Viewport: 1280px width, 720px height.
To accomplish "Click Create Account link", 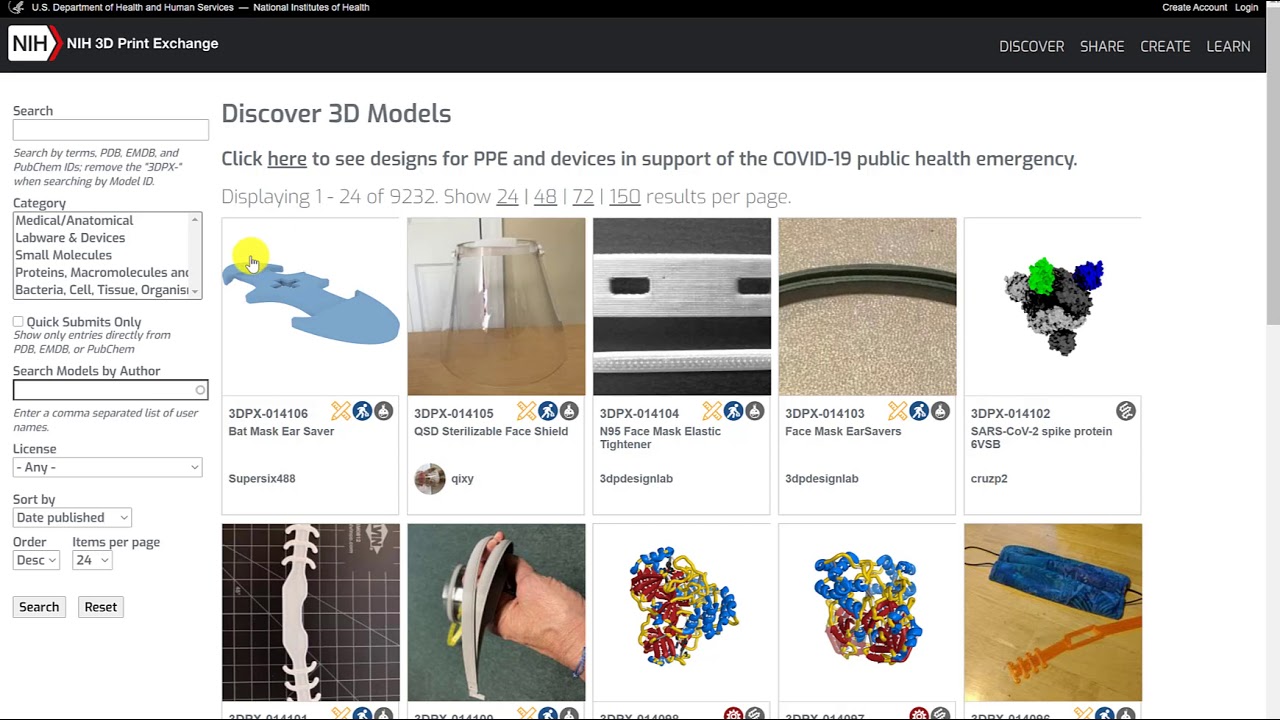I will (1194, 7).
